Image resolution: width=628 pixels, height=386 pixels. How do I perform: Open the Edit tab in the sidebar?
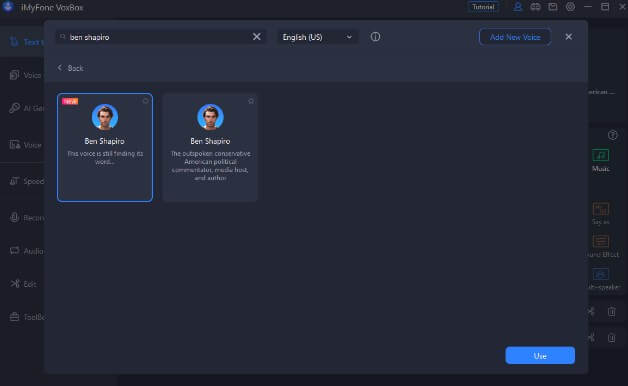click(24, 284)
